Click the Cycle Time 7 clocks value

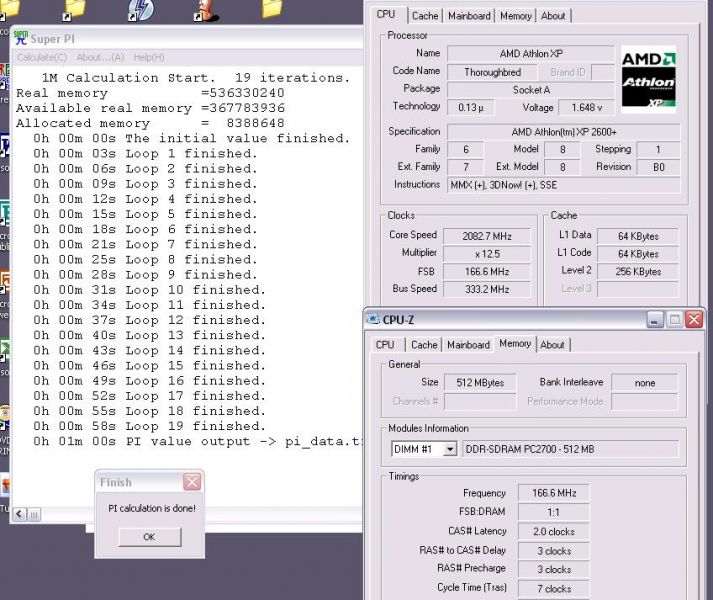click(x=553, y=589)
